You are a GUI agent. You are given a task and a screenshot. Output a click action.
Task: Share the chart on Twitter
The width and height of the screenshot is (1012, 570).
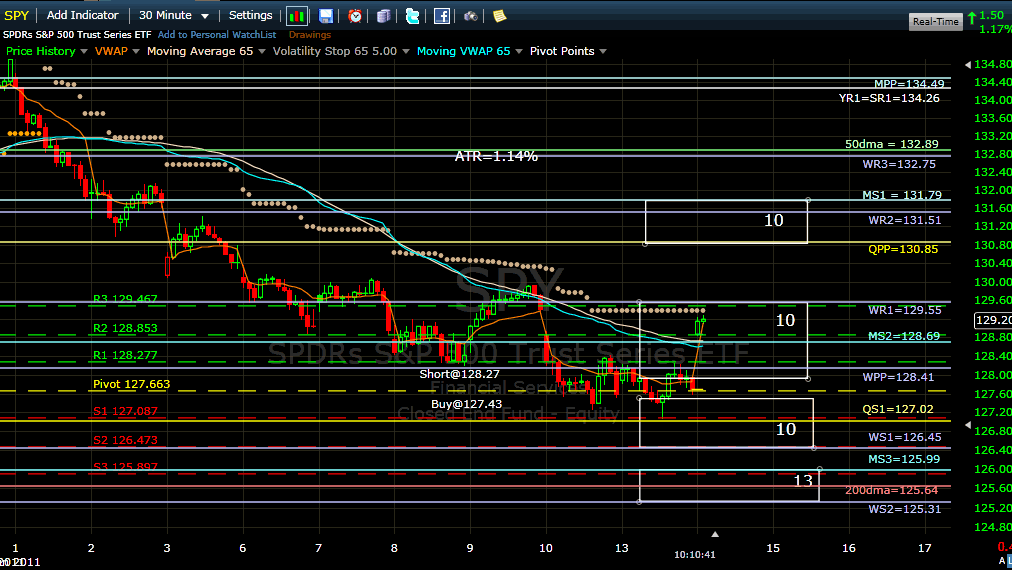[412, 16]
